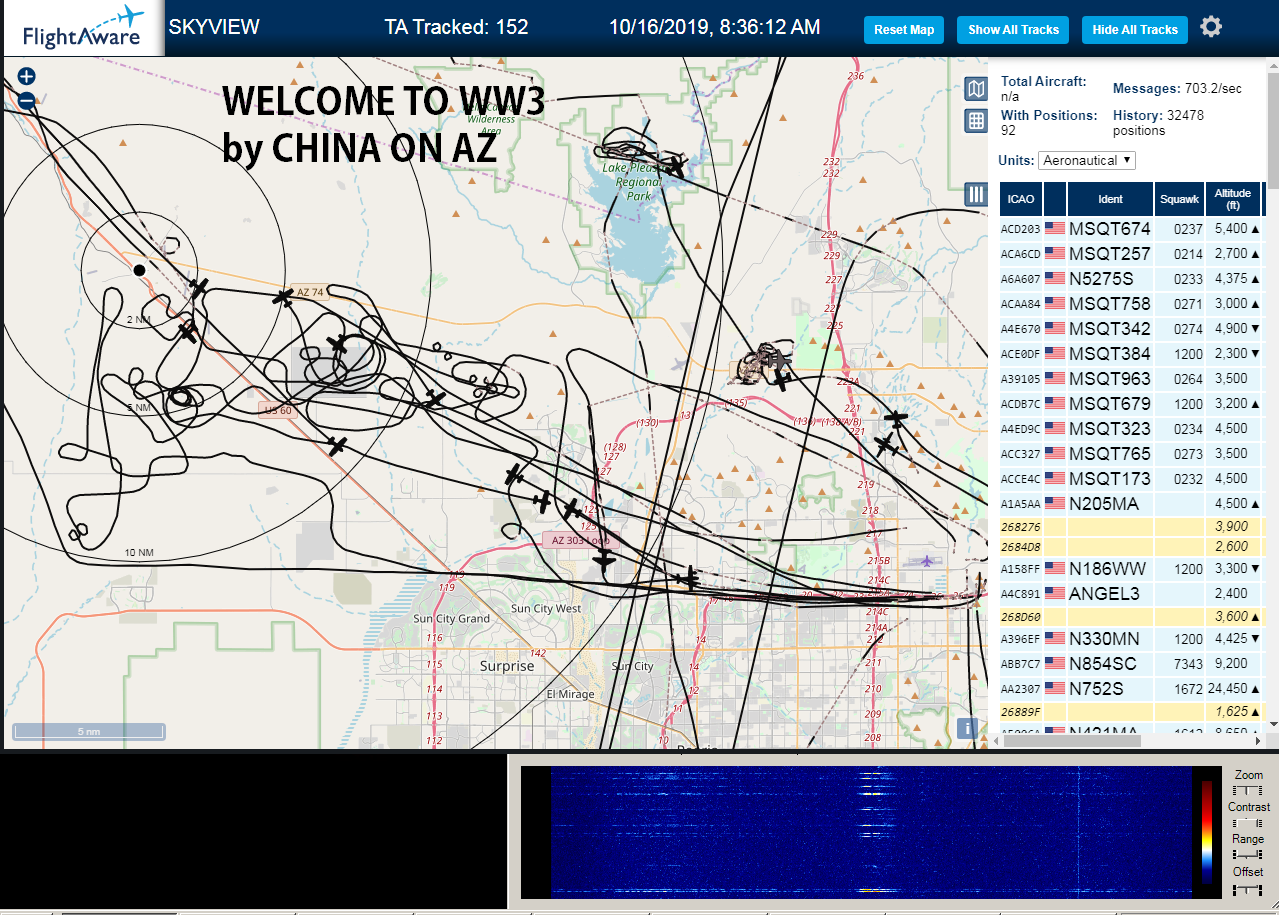This screenshot has width=1279, height=915.
Task: Click the 5 nm map scale bar
Action: pos(89,731)
